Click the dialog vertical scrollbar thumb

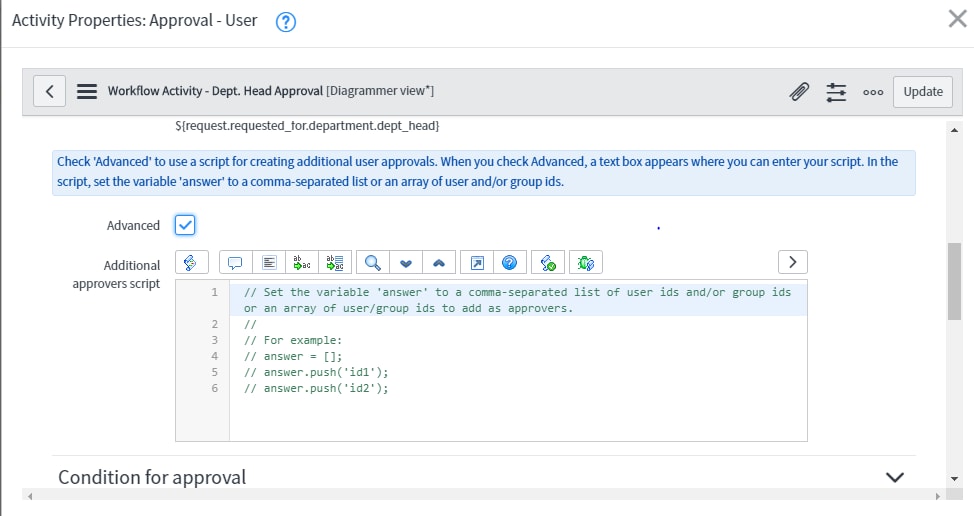click(954, 281)
